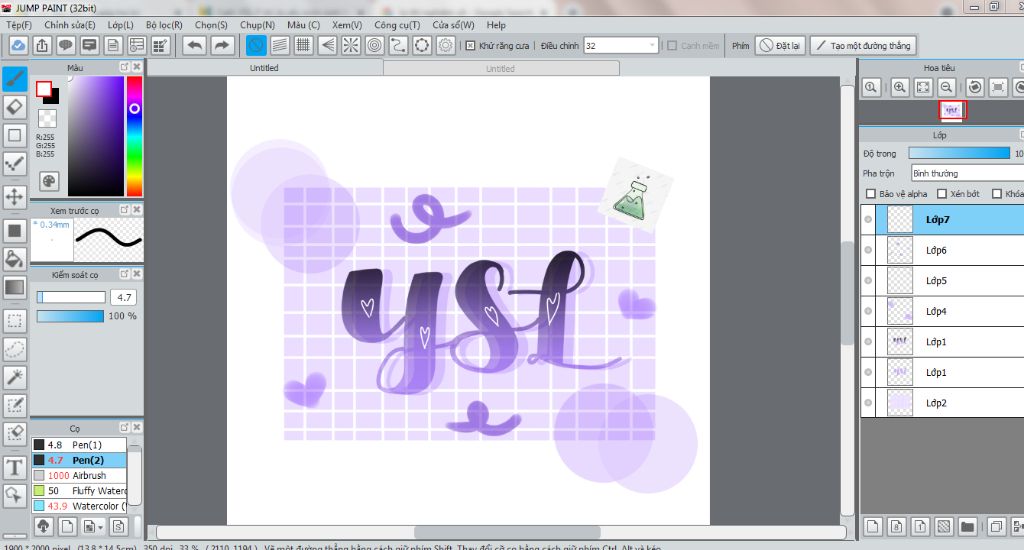Enable crisscross grid snap guide
The width and height of the screenshot is (1024, 550).
coord(303,46)
